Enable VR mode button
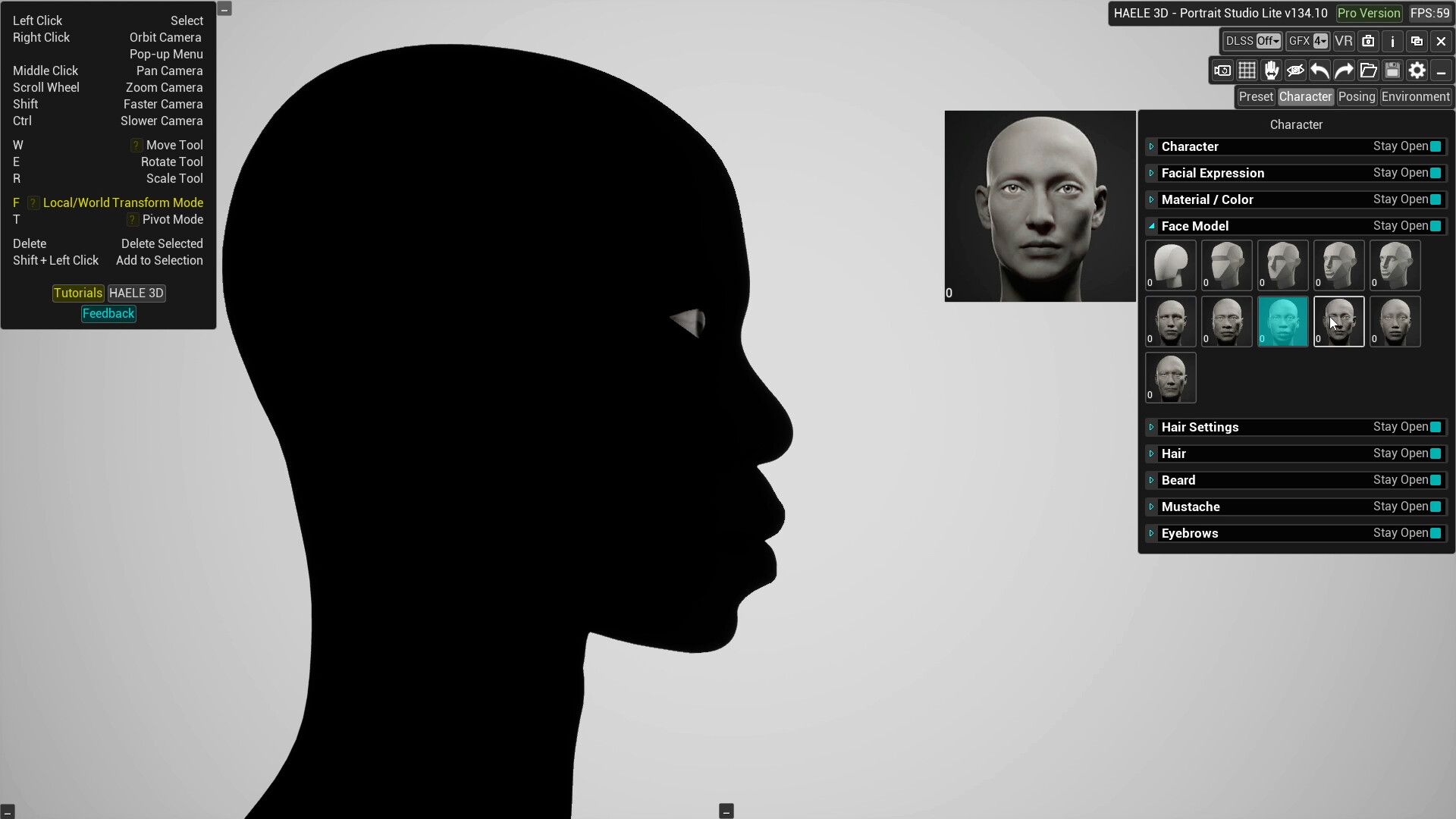The width and height of the screenshot is (1456, 819). (1344, 41)
